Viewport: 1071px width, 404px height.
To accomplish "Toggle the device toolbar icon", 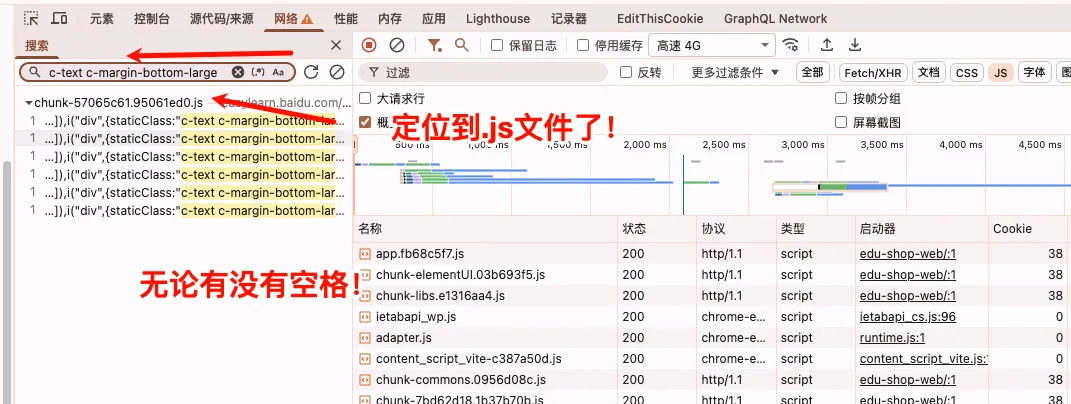I will click(x=60, y=18).
